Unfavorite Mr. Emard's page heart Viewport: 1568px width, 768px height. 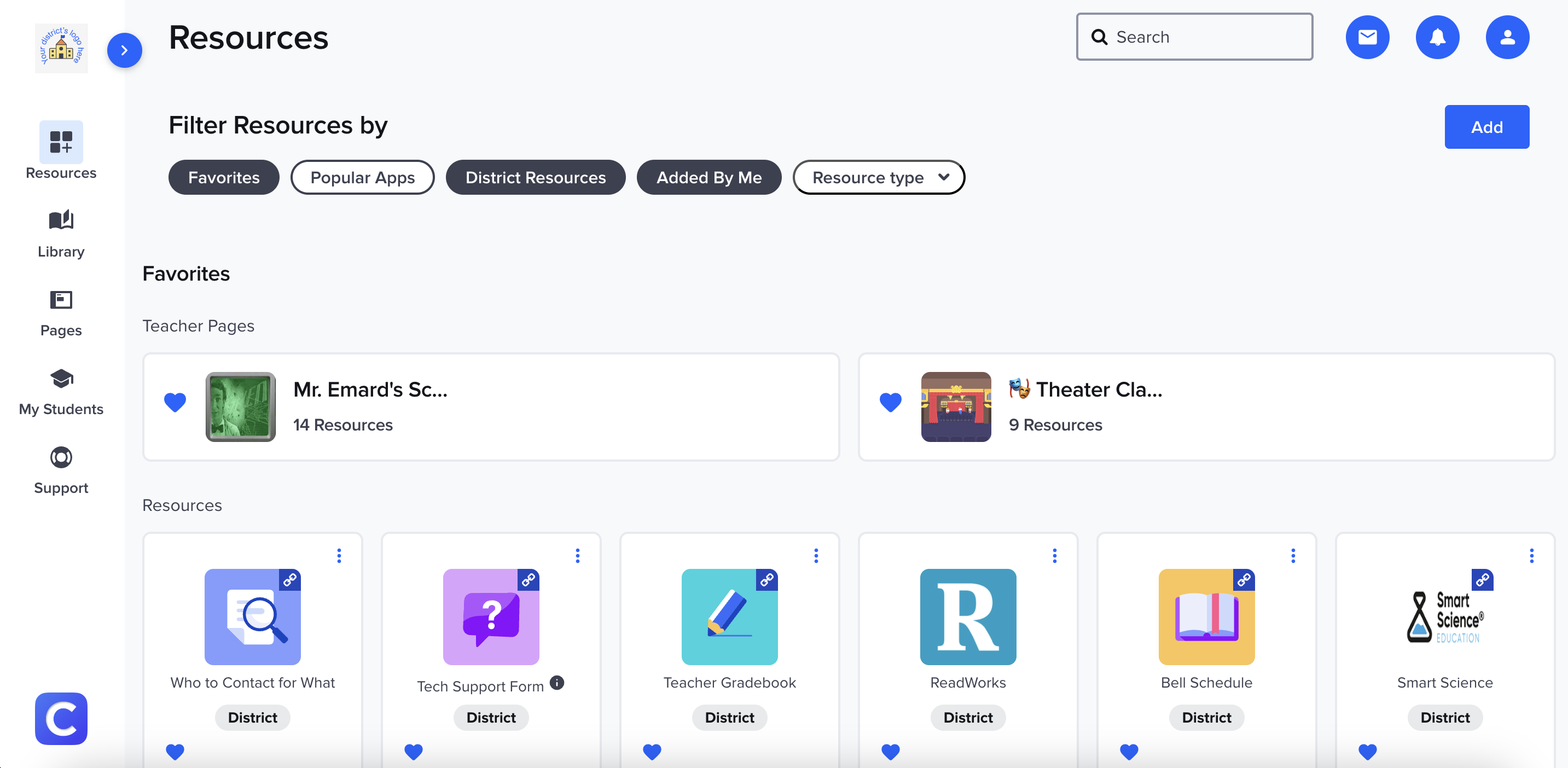pos(175,402)
